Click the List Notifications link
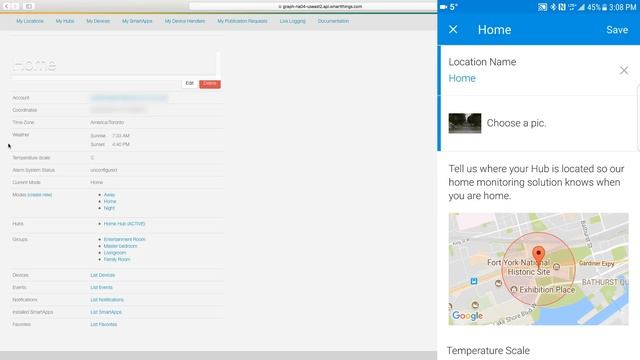 pos(107,300)
